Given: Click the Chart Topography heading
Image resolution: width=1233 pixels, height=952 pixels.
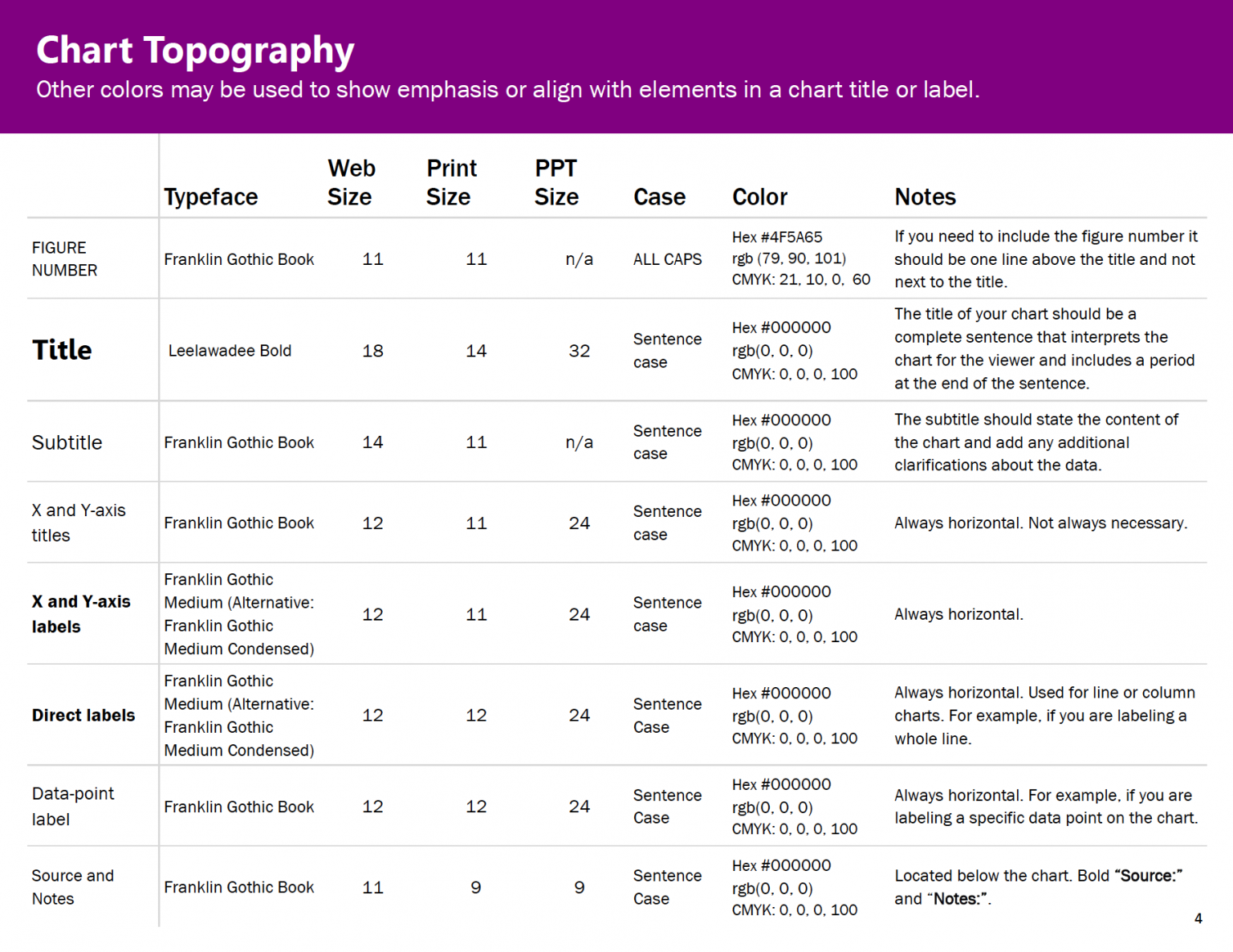Looking at the screenshot, I should click(195, 51).
